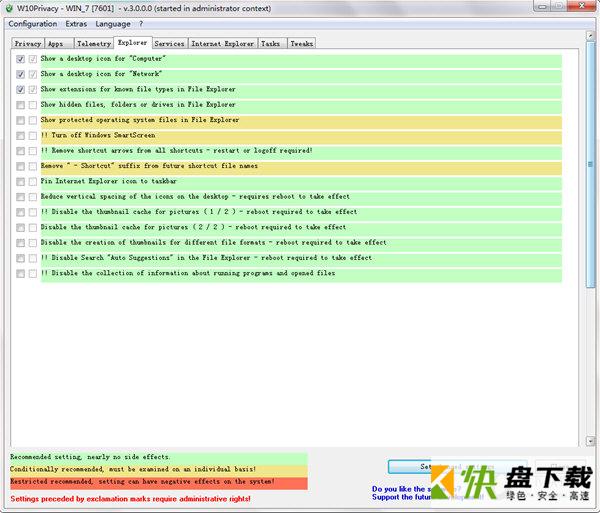Click text Reduce vertical spacing of the icons

coord(195,196)
